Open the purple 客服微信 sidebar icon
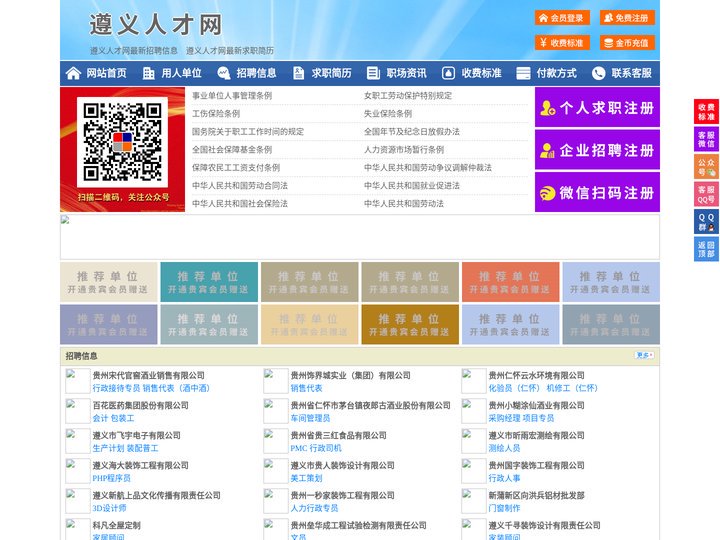The width and height of the screenshot is (720, 540). pos(706,139)
